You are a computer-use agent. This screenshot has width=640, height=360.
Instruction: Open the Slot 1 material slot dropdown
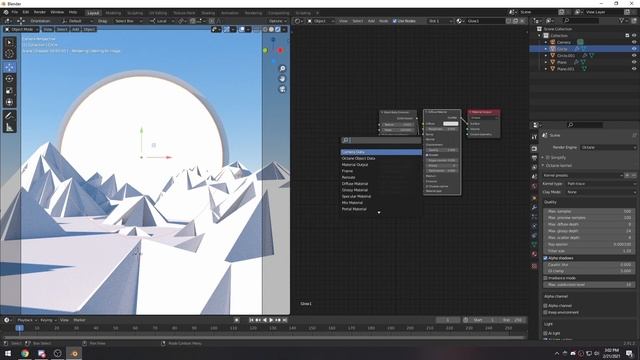pyautogui.click(x=440, y=21)
